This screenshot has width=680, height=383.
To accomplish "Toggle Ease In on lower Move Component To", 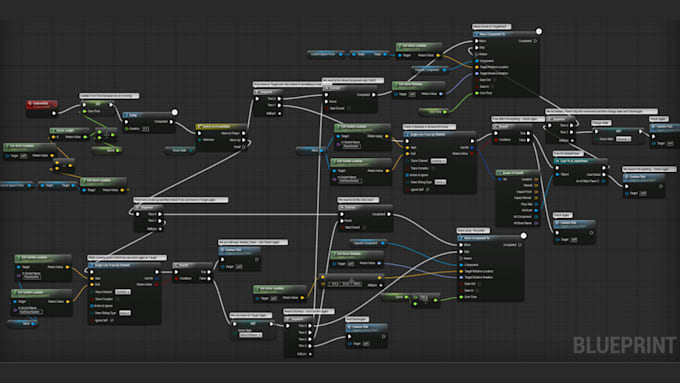I will (477, 290).
